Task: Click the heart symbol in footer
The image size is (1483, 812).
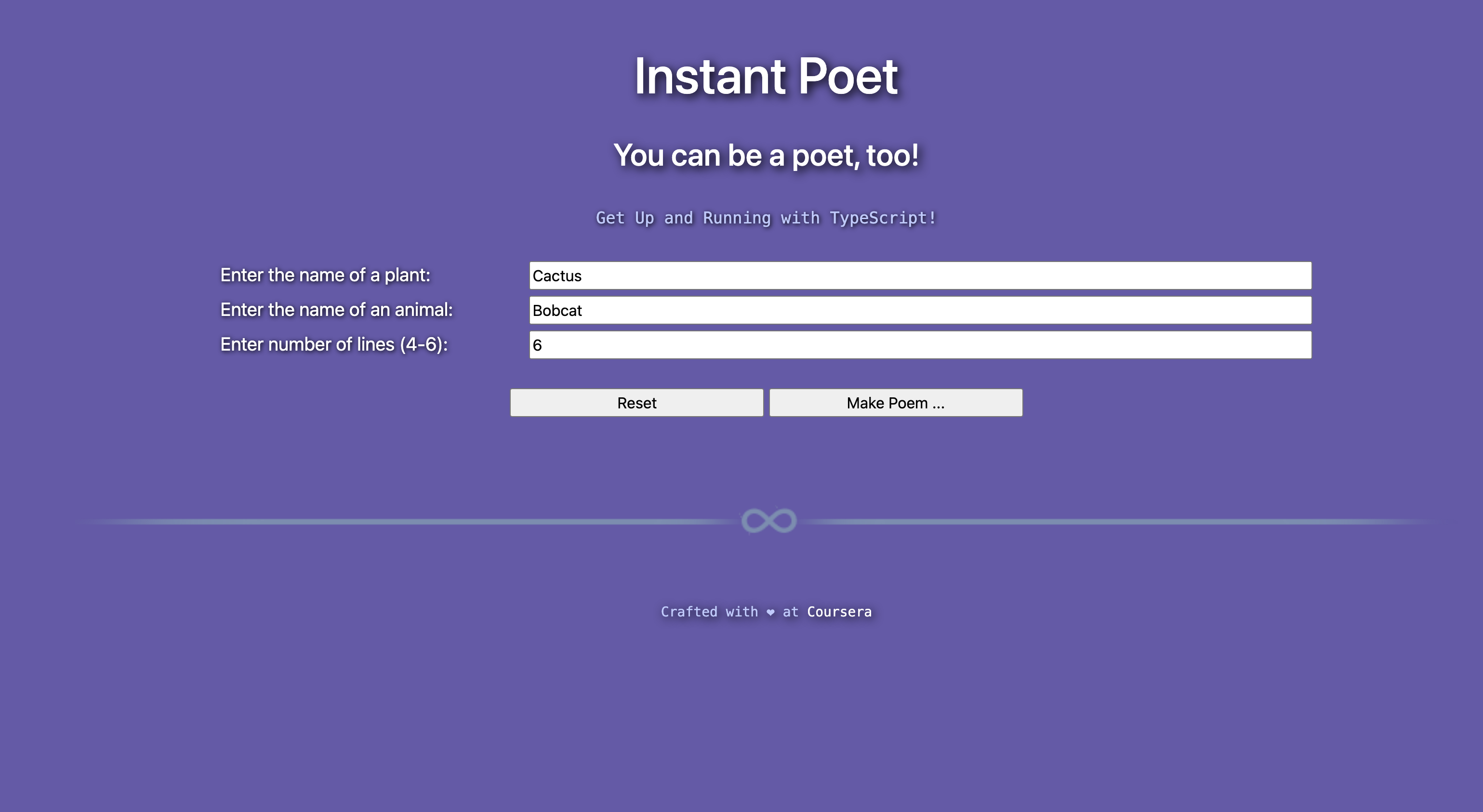Action: [x=770, y=612]
